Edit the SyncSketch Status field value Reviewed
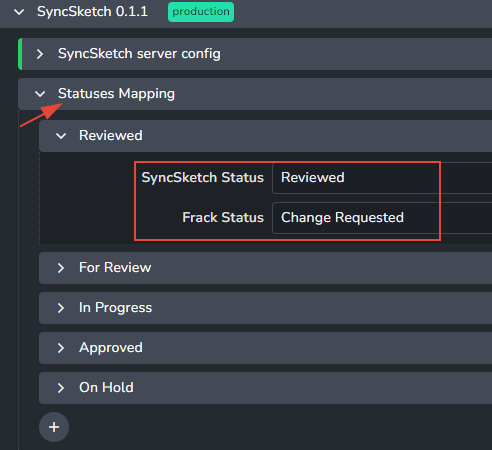 pyautogui.click(x=382, y=178)
